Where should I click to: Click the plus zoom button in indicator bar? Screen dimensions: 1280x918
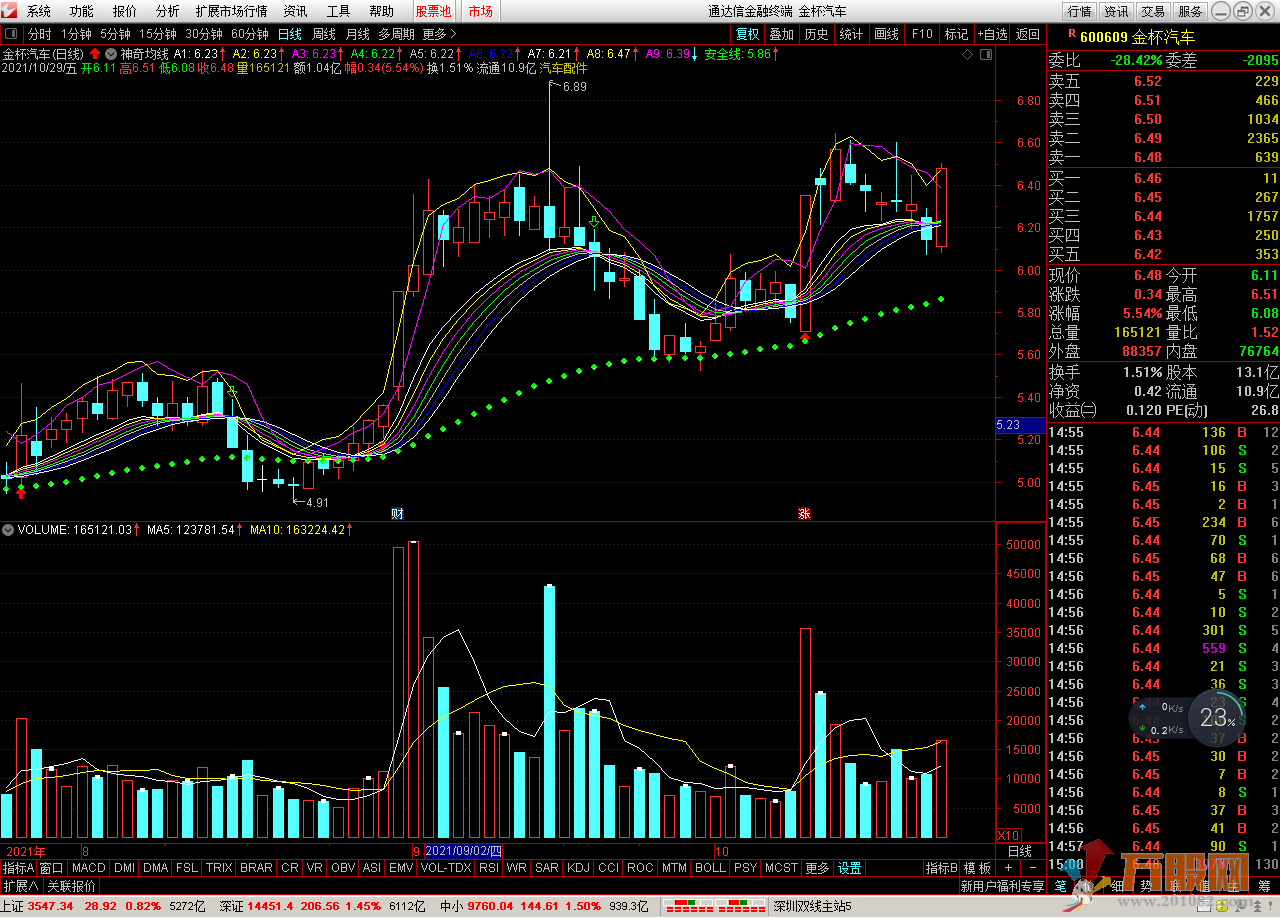(1008, 868)
